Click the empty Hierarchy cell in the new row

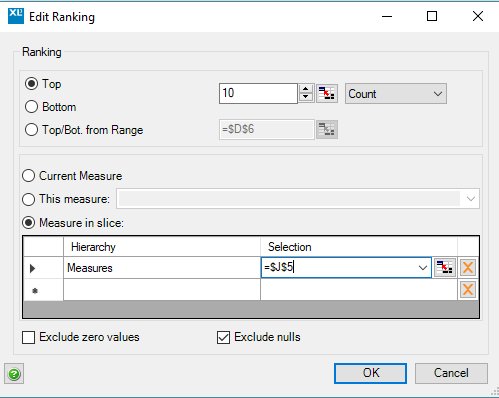[162, 290]
